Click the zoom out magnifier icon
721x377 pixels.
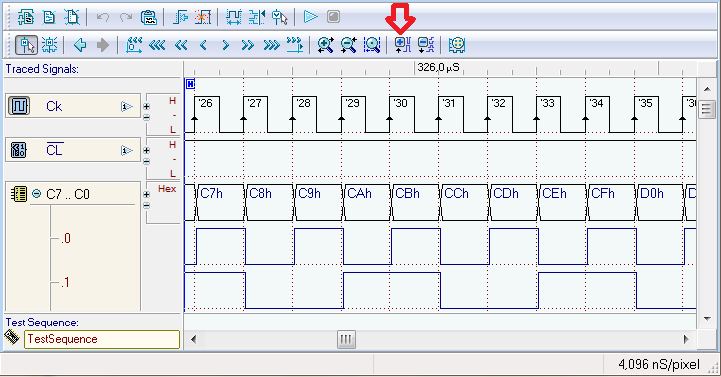pyautogui.click(x=349, y=45)
